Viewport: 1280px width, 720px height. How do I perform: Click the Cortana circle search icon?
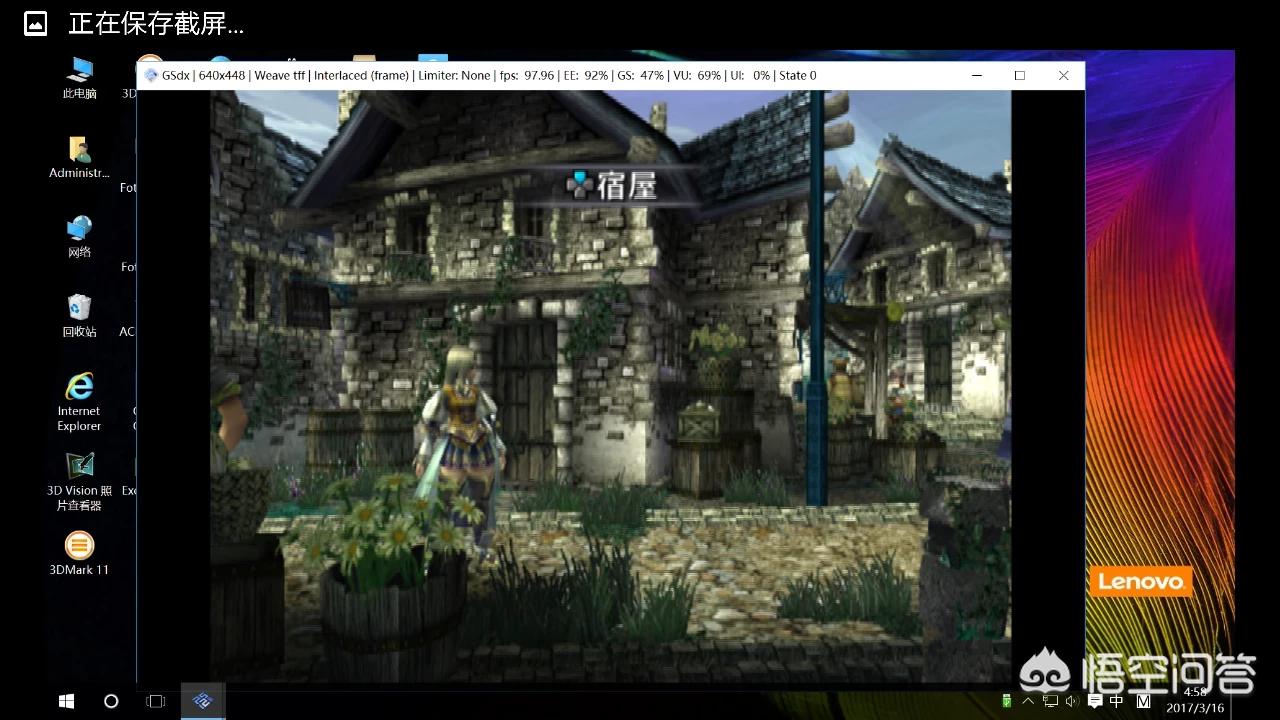(111, 701)
